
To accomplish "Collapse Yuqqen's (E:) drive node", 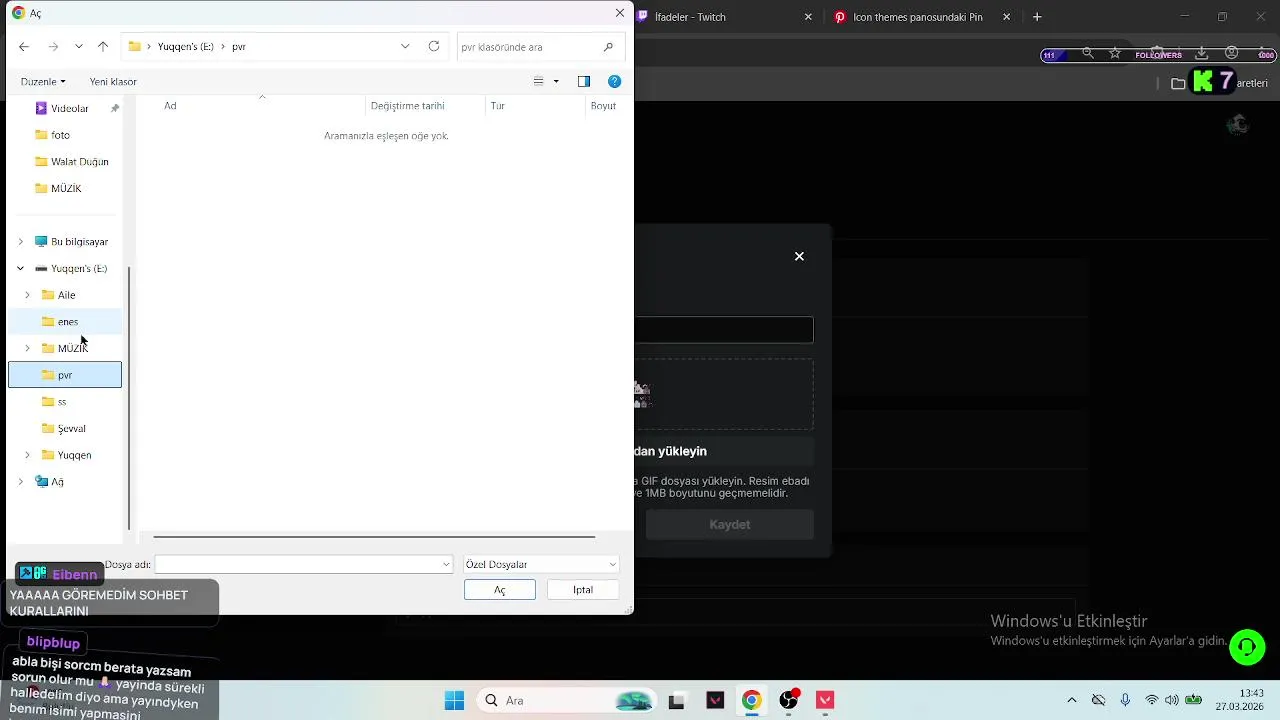I will click(21, 269).
